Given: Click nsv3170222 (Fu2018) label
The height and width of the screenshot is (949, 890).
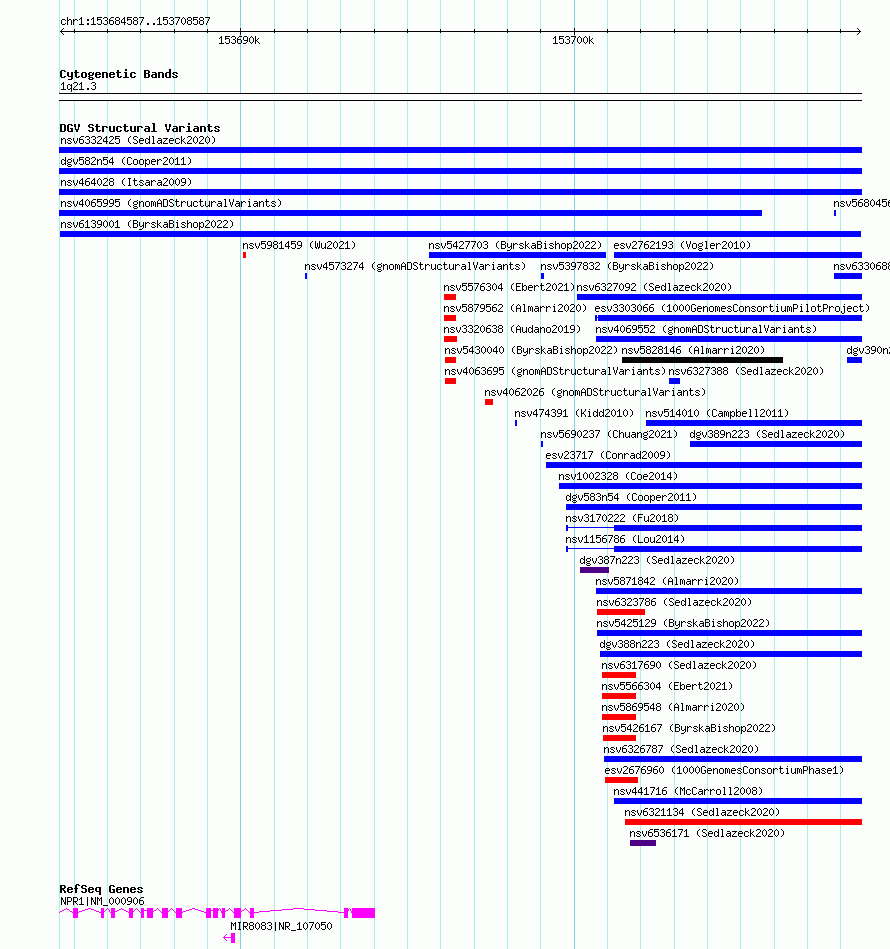Looking at the screenshot, I should (x=622, y=519).
